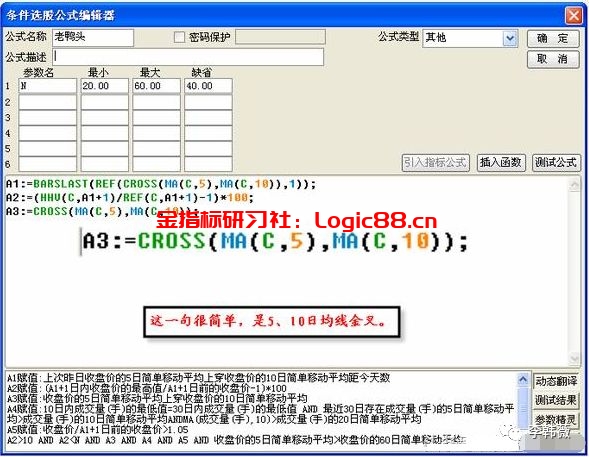Click the 测试公式 button
The width and height of the screenshot is (589, 457).
tap(556, 163)
